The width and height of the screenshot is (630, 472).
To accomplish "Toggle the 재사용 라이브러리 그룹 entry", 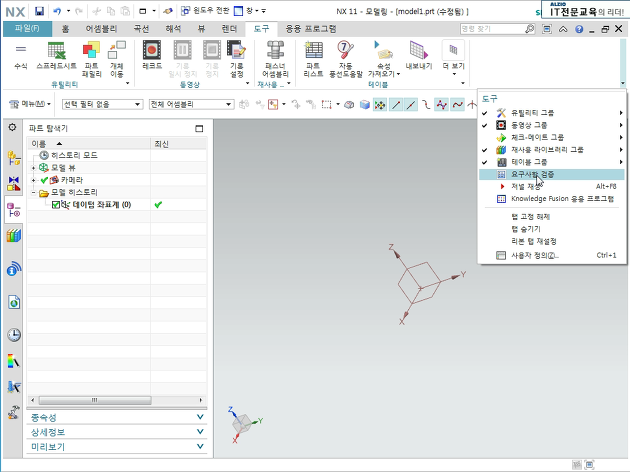I will 551,150.
